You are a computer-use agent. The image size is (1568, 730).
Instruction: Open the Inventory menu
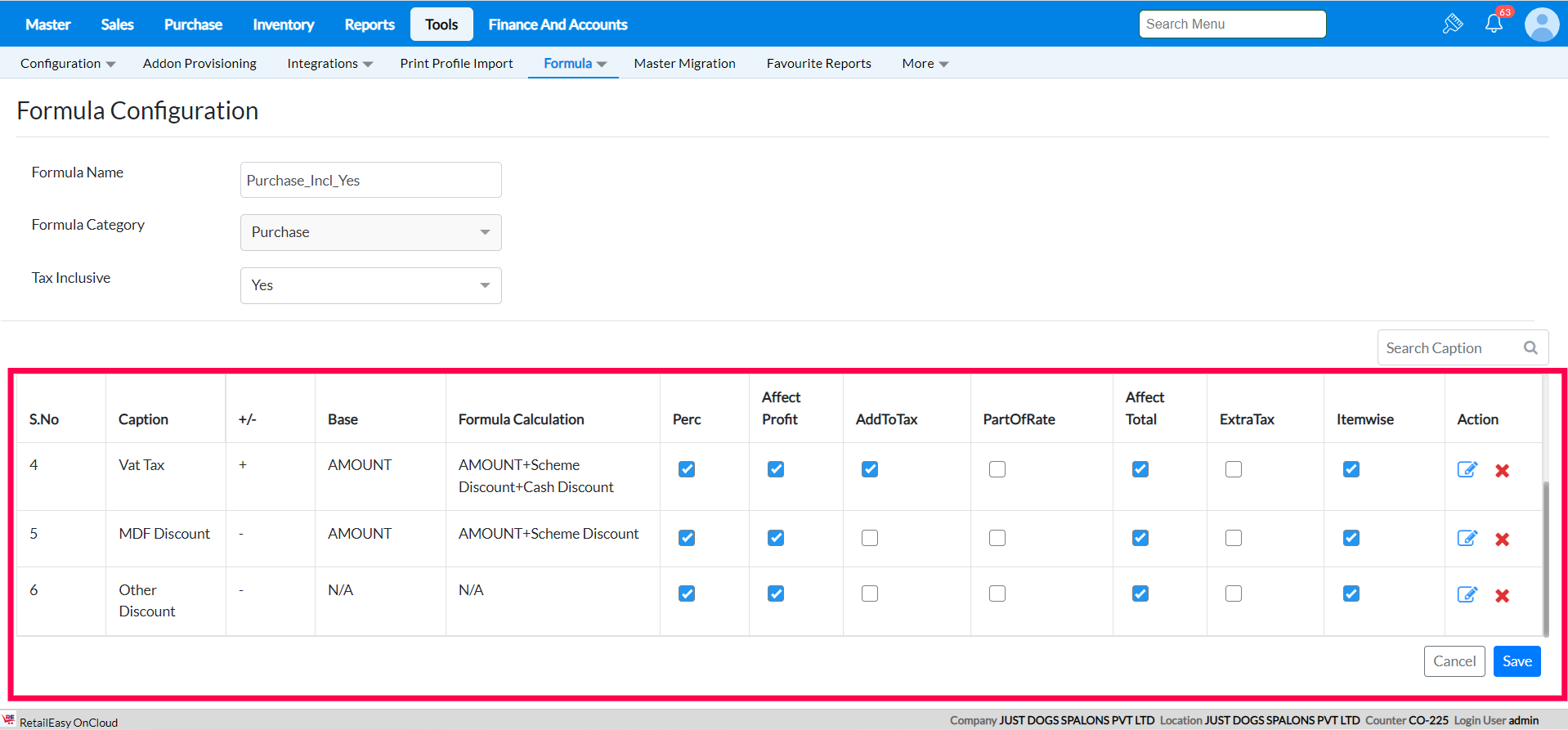(x=283, y=25)
